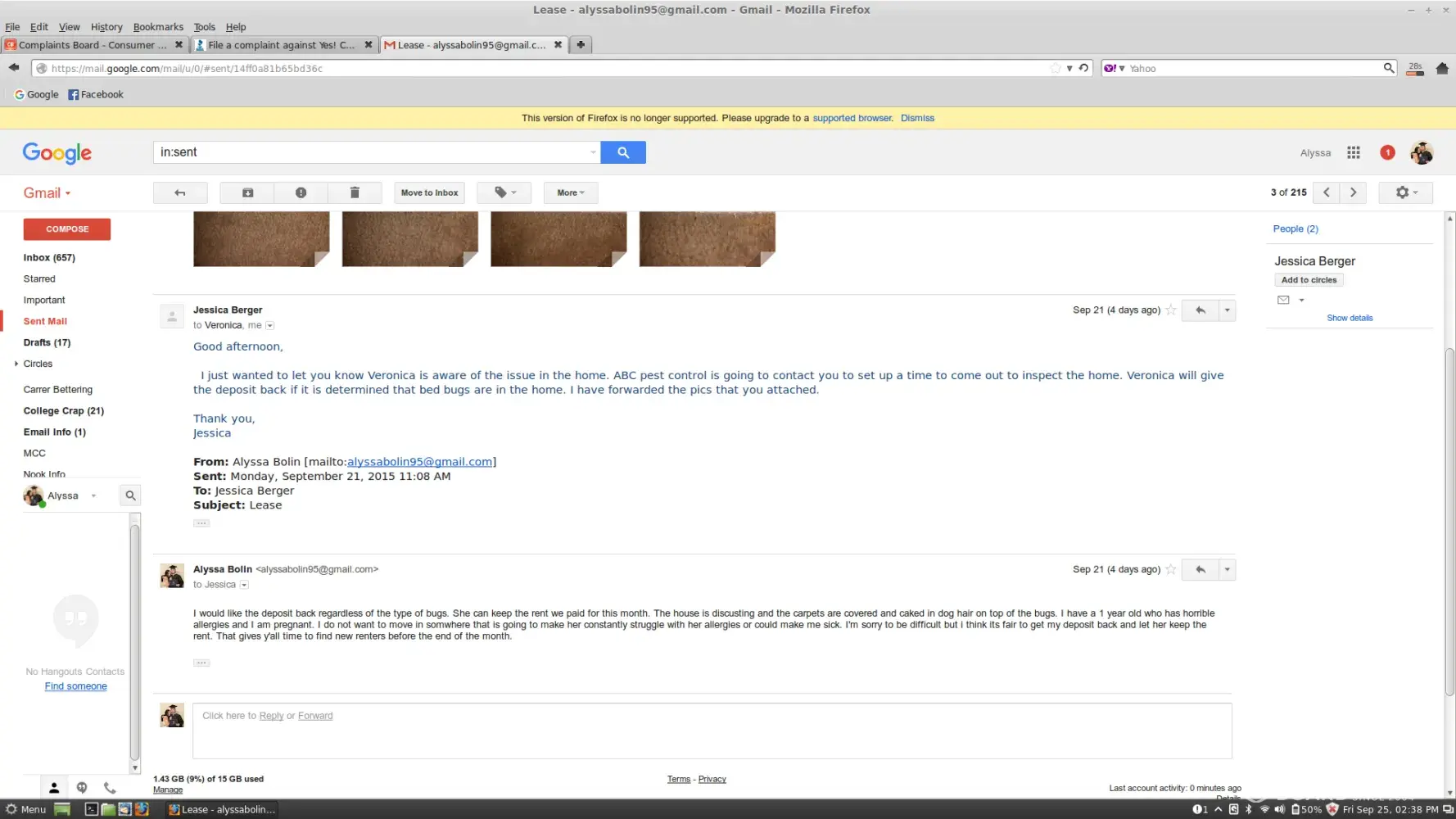Report this message as spam
1456x819 pixels.
[x=301, y=192]
